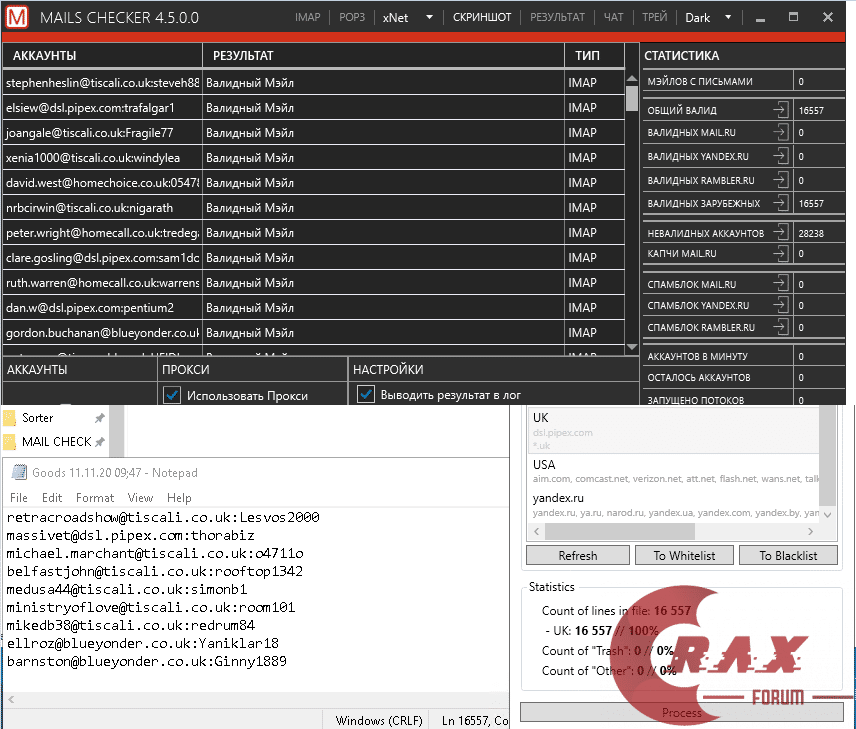Click the pin icon next to Sorter folder
The image size is (856, 729).
tap(99, 418)
